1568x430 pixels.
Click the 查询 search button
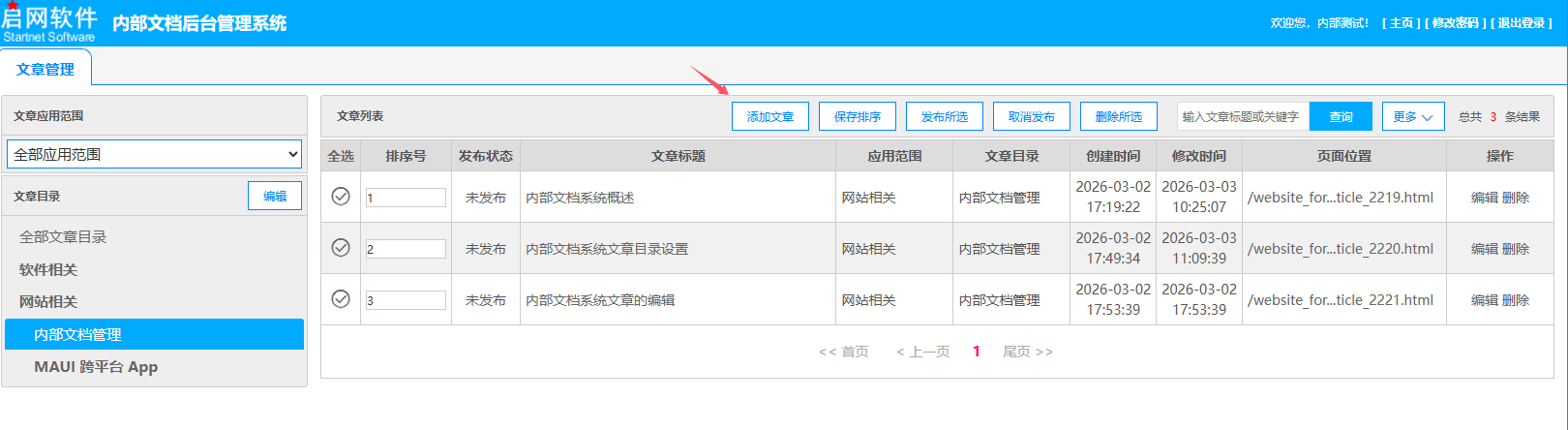tap(1342, 116)
